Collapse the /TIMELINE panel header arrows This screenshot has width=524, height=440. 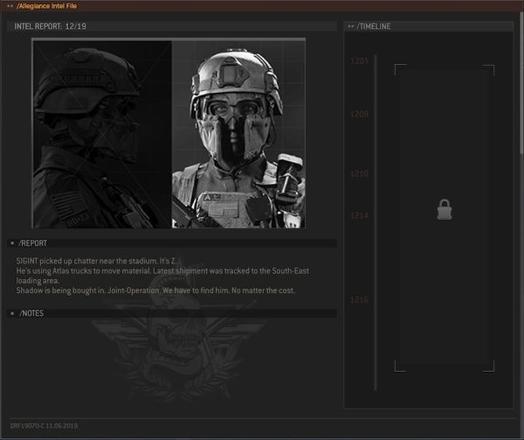pyautogui.click(x=351, y=26)
